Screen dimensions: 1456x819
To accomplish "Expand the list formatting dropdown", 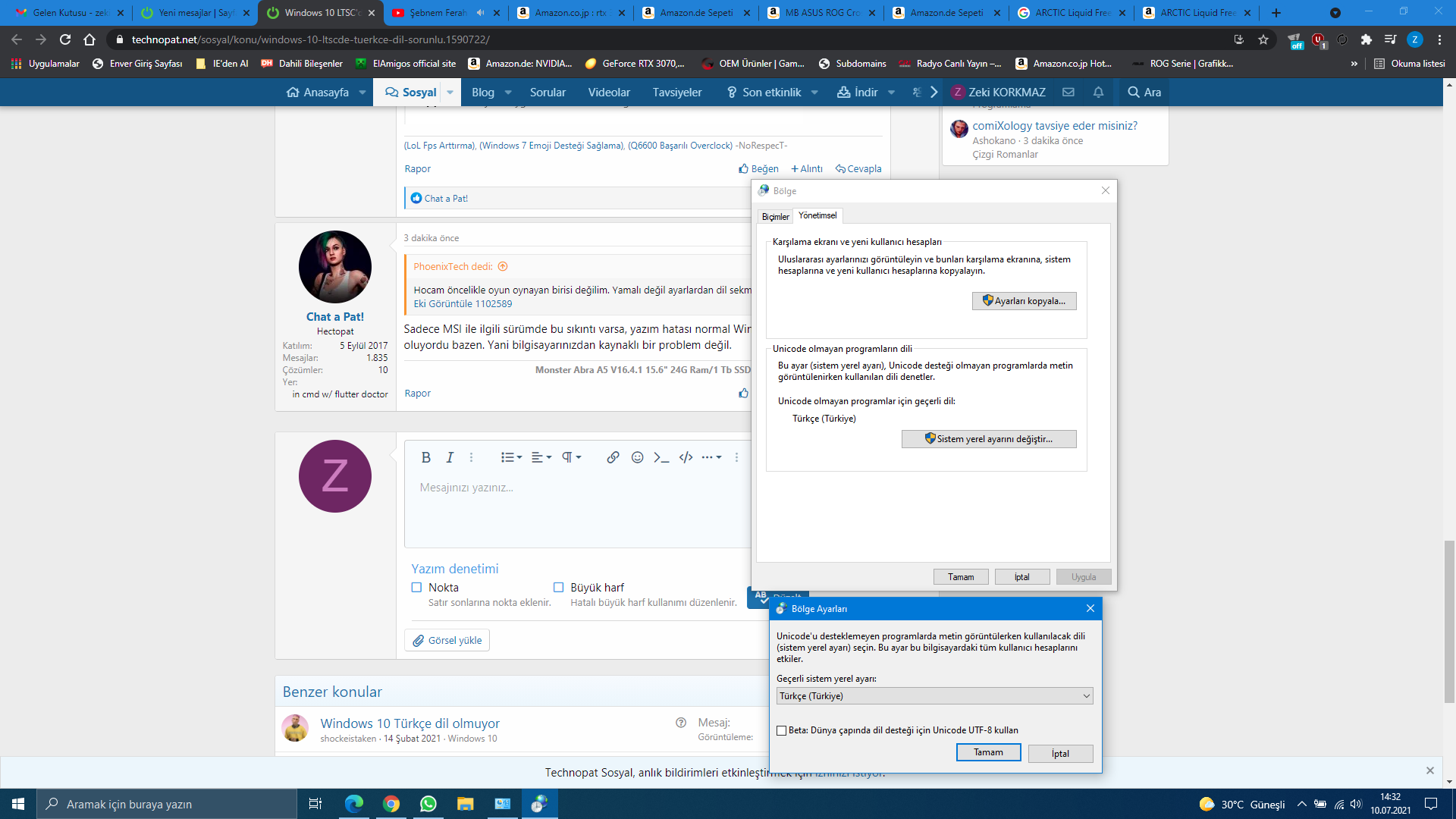I will (511, 457).
